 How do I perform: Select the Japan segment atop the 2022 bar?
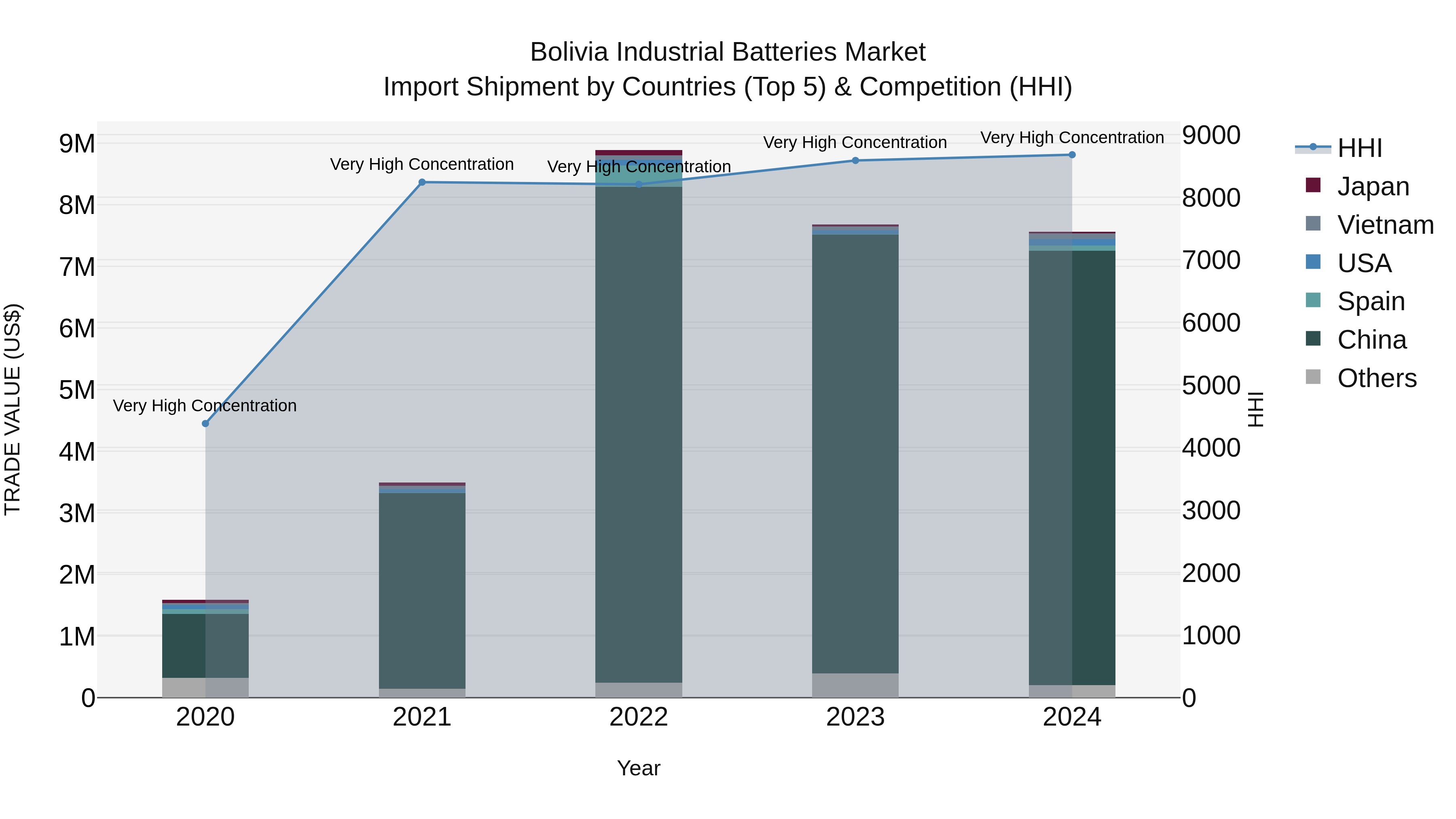click(x=639, y=152)
